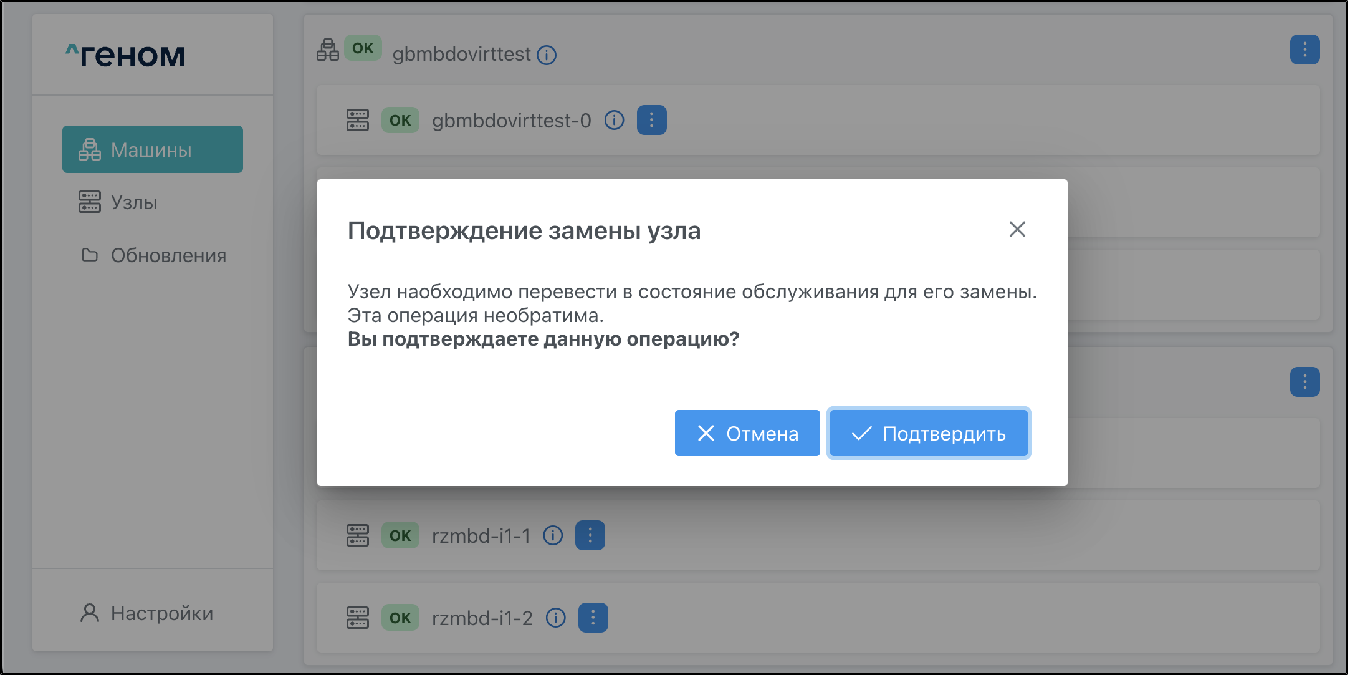
Task: Click server icon beside rzmbd-i1-1
Action: pyautogui.click(x=358, y=536)
